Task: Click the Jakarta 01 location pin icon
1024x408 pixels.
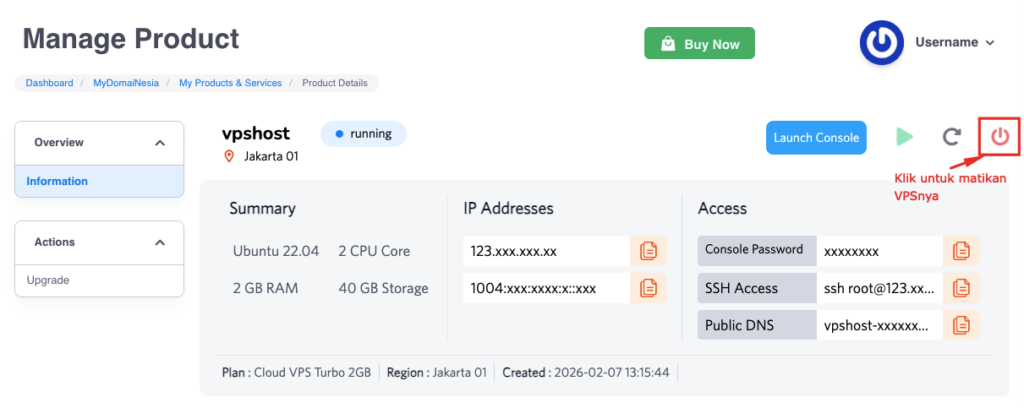Action: [x=229, y=156]
